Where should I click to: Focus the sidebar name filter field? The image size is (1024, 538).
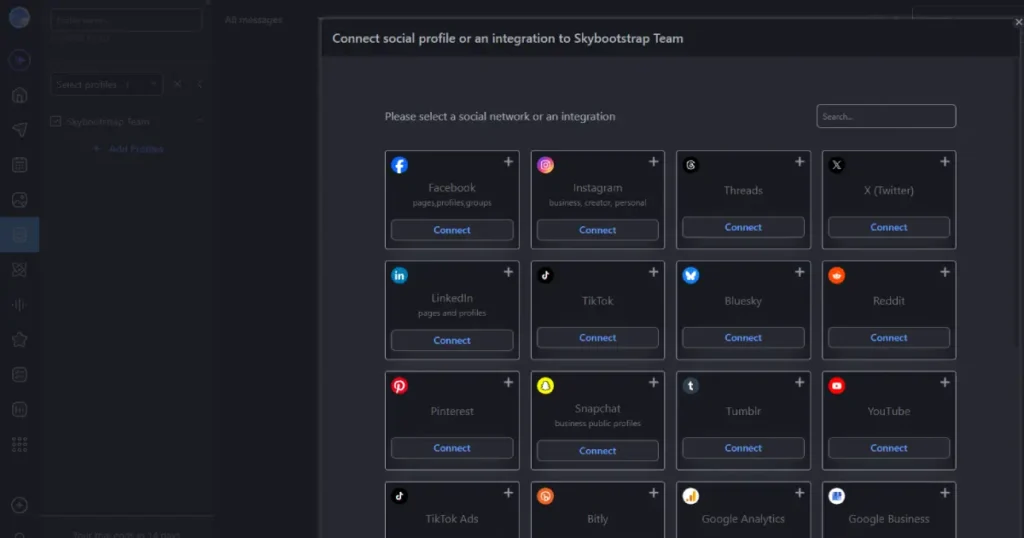tap(126, 20)
